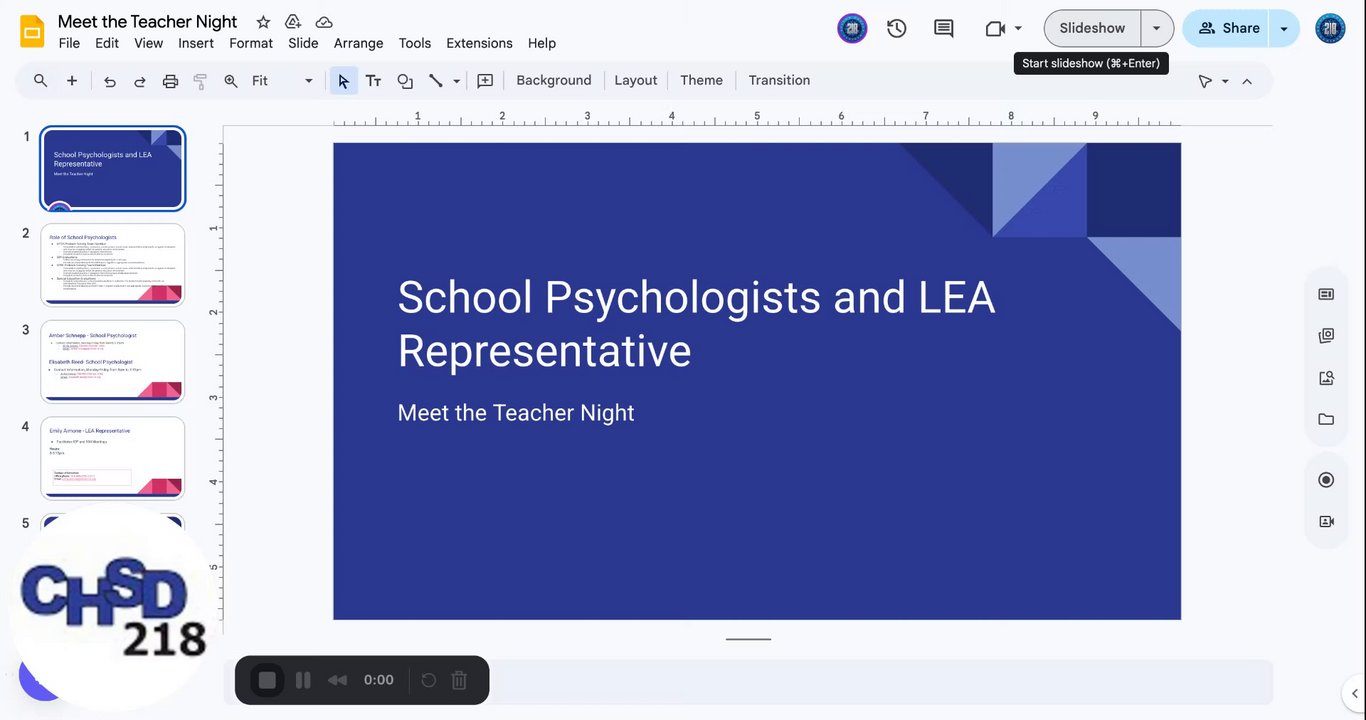Open the Transition panel button
This screenshot has width=1366, height=720.
(x=779, y=81)
